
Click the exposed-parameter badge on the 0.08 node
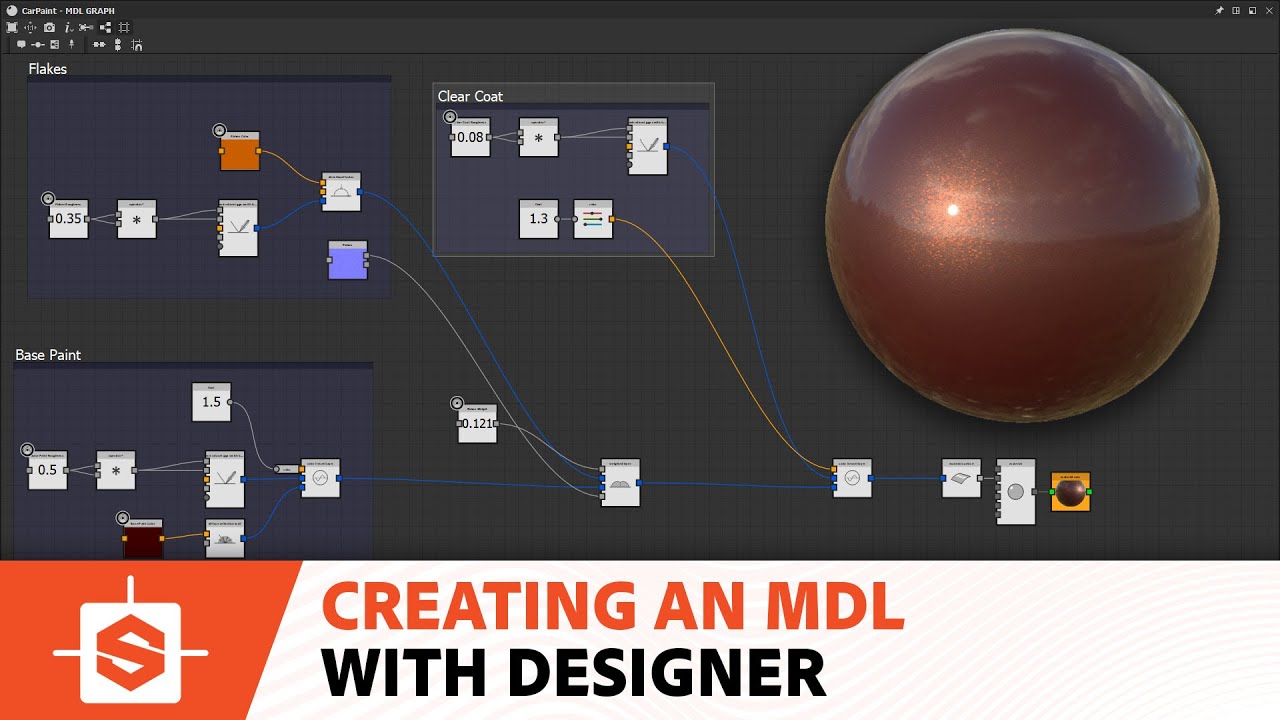coord(450,117)
